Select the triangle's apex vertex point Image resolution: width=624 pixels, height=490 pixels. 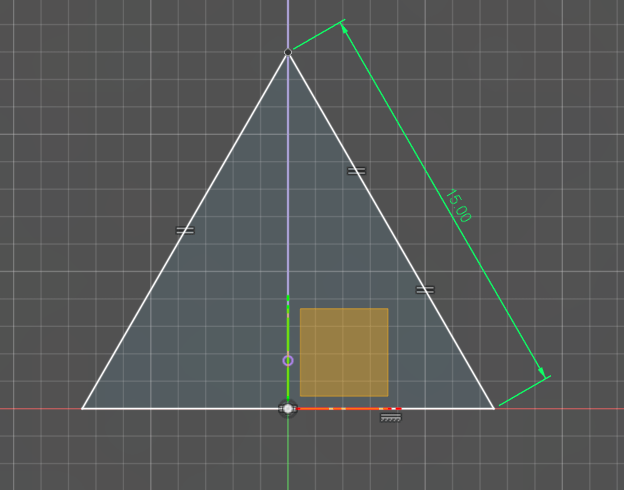tap(288, 52)
